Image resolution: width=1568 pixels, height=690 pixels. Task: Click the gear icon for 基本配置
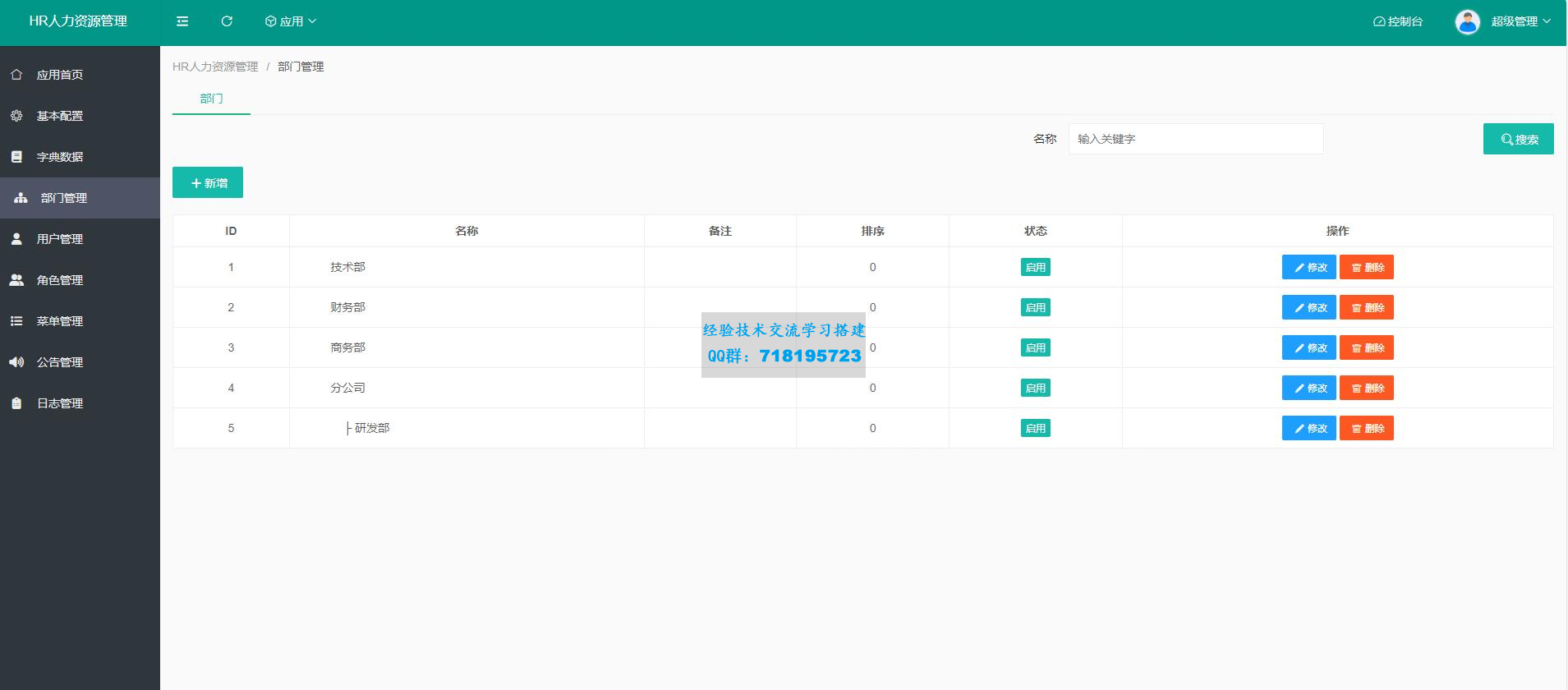16,116
